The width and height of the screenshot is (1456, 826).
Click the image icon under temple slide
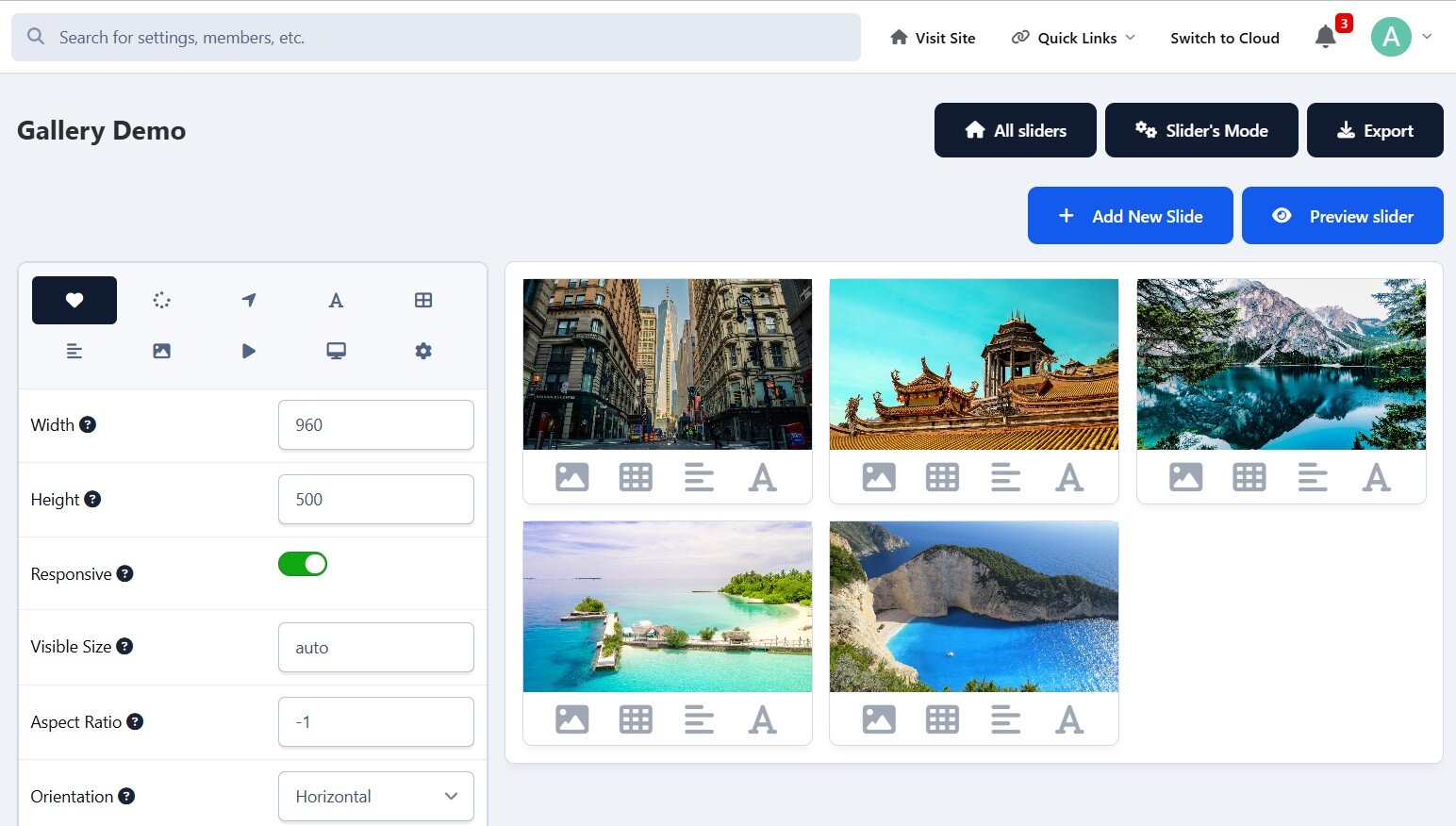(879, 477)
